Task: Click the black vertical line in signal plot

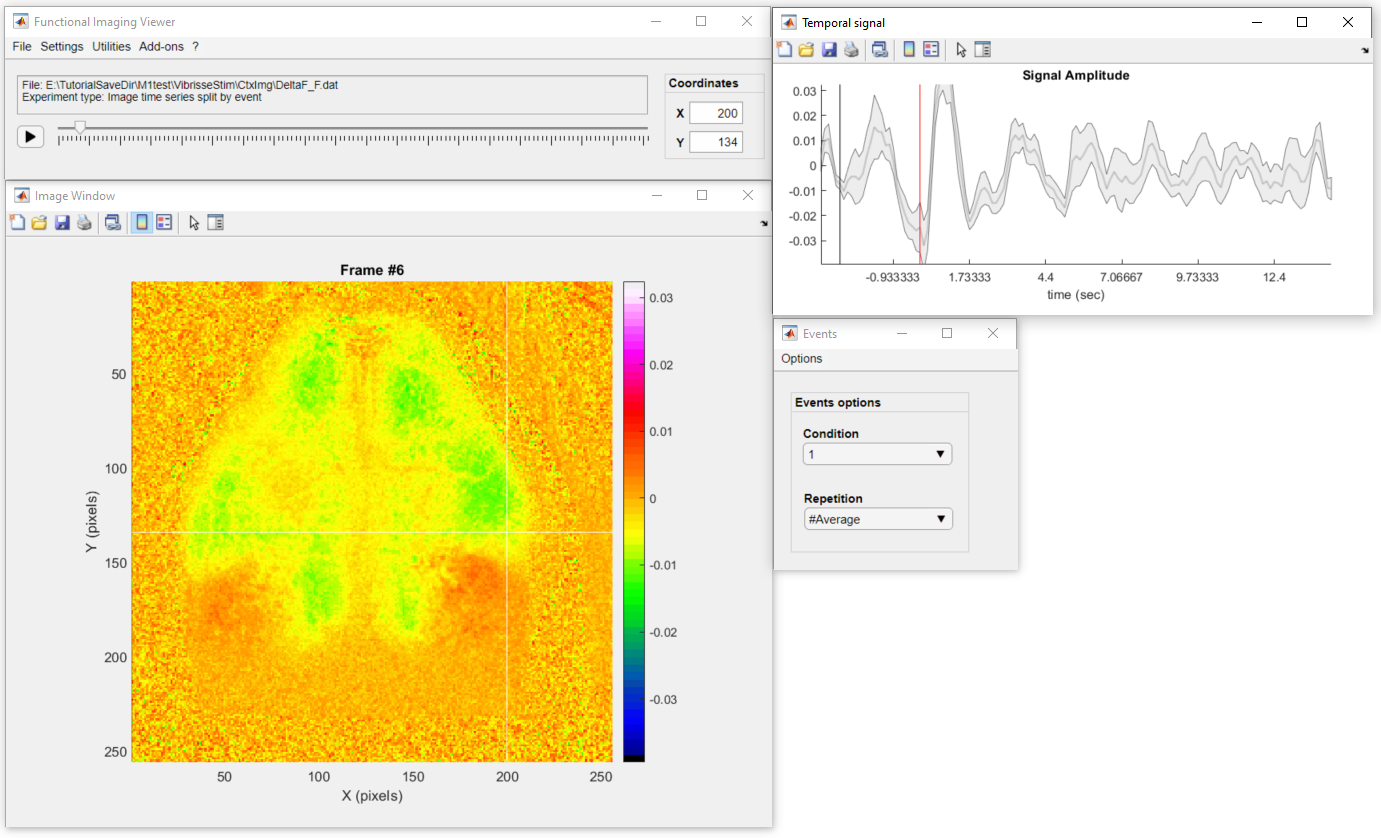Action: [840, 175]
